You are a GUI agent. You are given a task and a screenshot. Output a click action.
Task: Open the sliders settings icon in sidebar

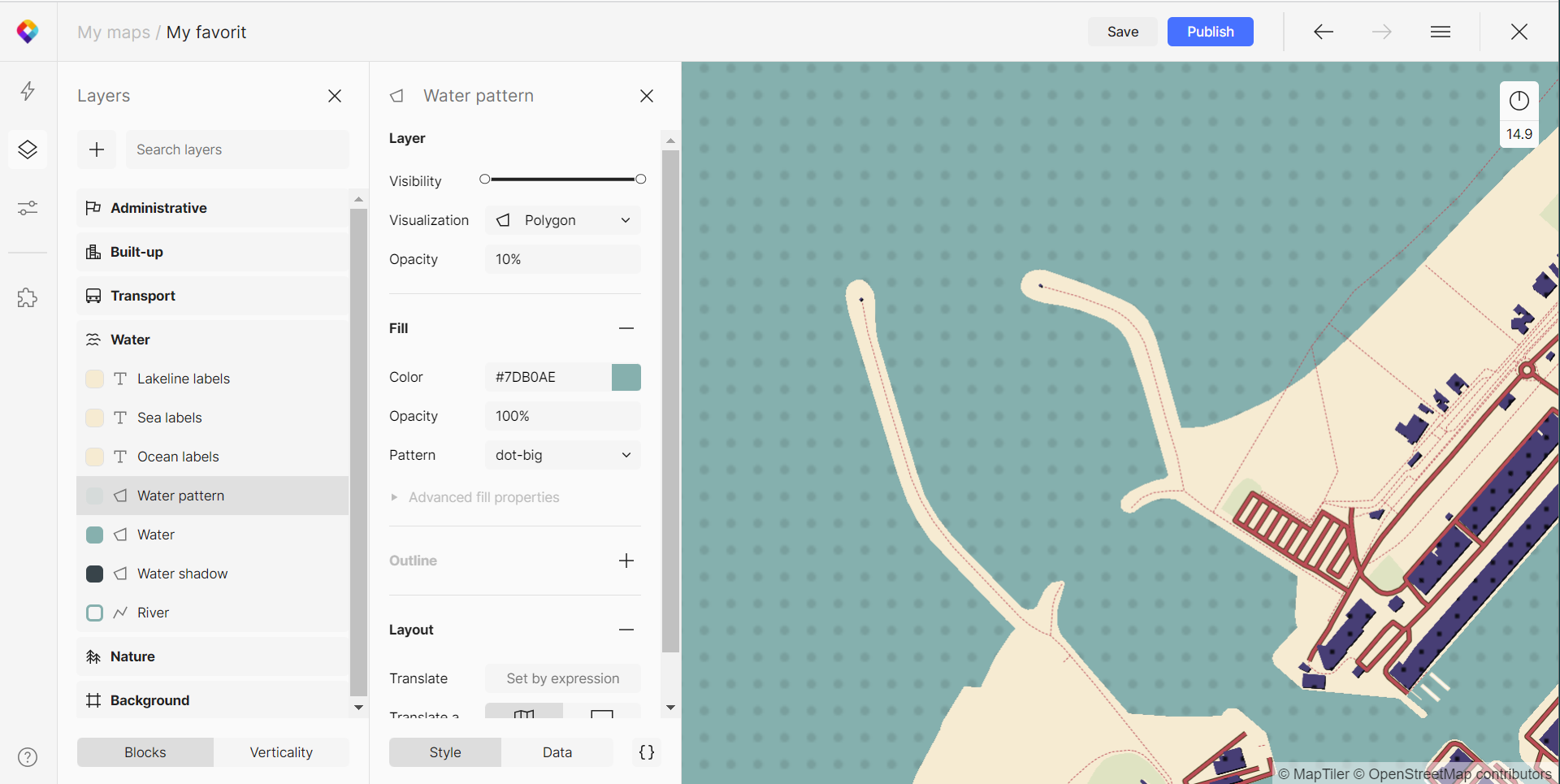click(x=28, y=209)
